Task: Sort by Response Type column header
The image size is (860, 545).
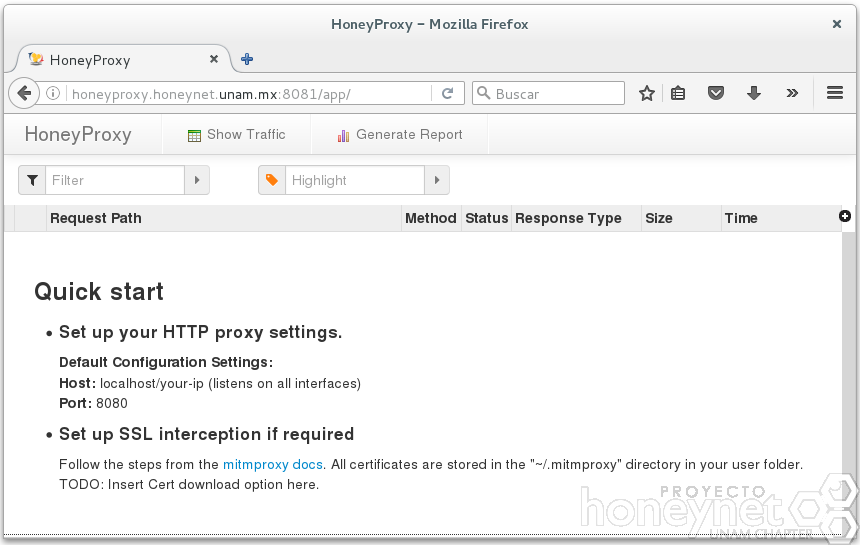Action: click(576, 218)
